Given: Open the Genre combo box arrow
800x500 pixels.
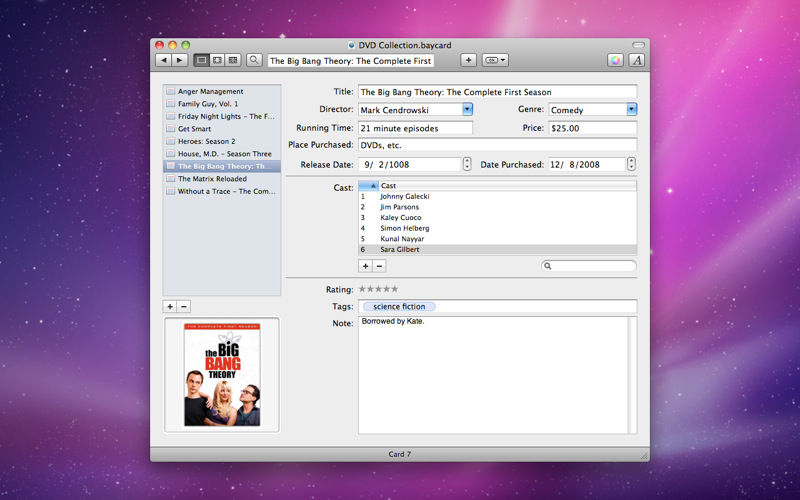Looking at the screenshot, I should point(632,109).
